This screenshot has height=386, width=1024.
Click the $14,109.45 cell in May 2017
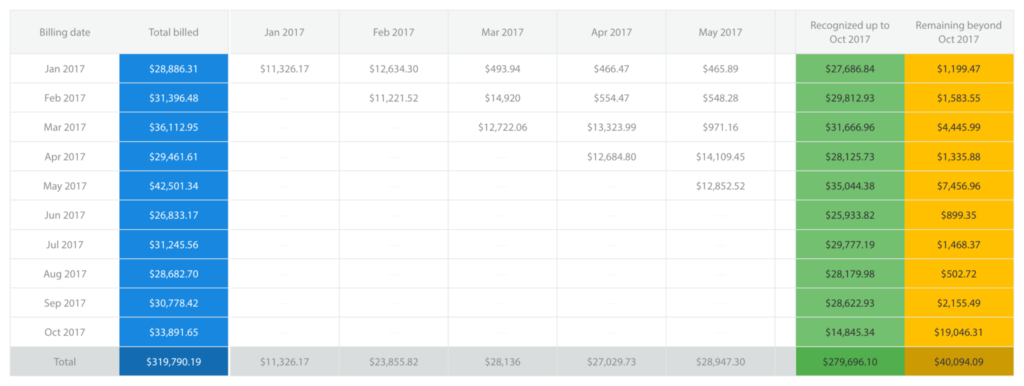[720, 156]
